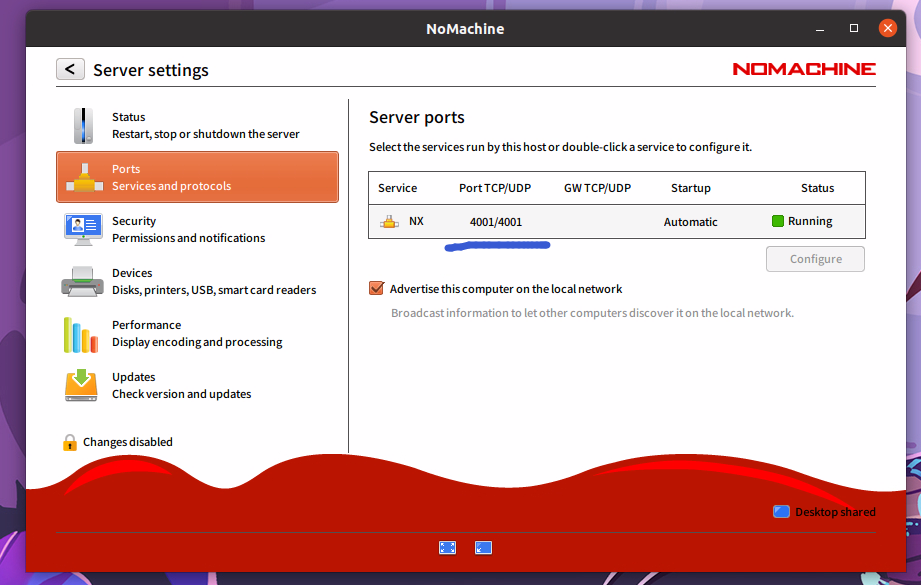Go back using the arrow button
921x585 pixels.
70,69
